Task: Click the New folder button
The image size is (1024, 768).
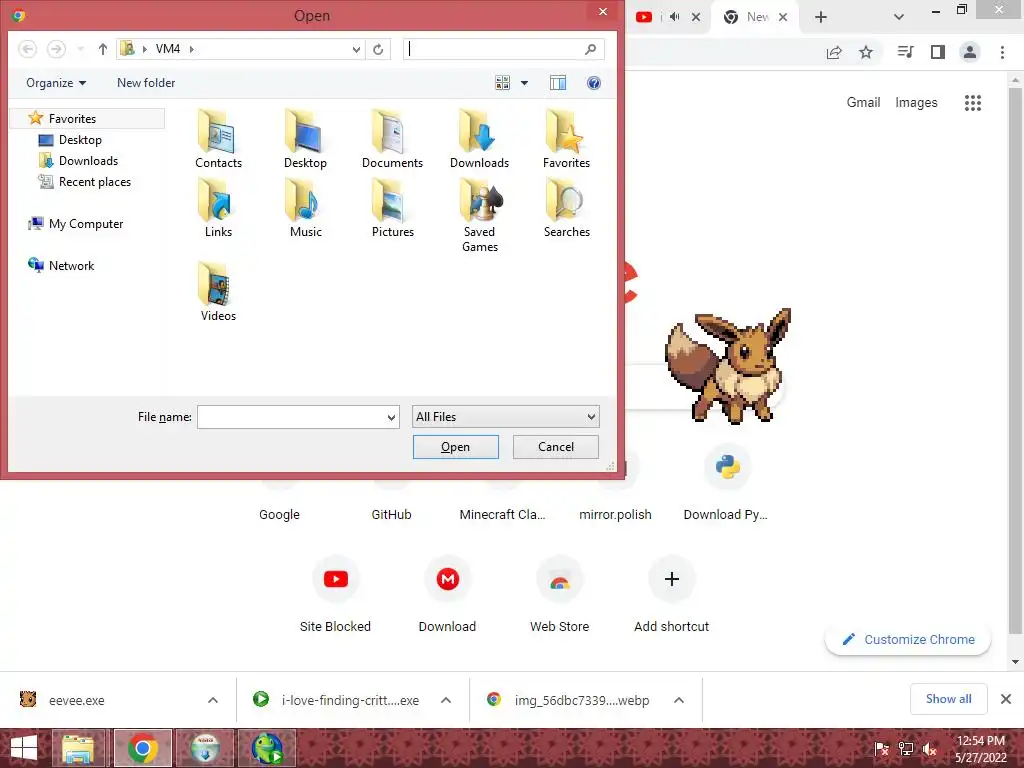Action: pos(146,83)
